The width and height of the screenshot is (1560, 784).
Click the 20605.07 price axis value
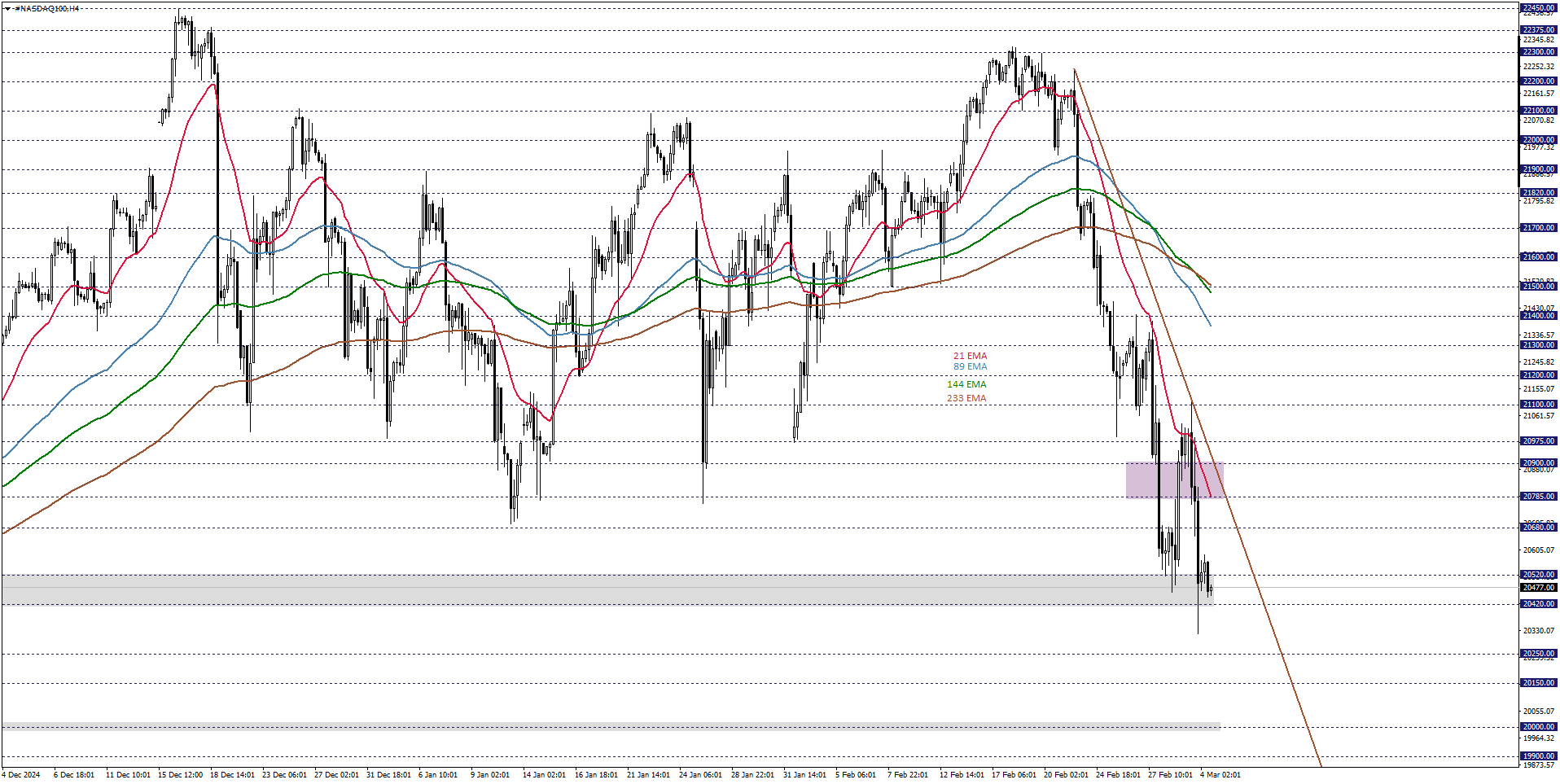pos(1539,550)
